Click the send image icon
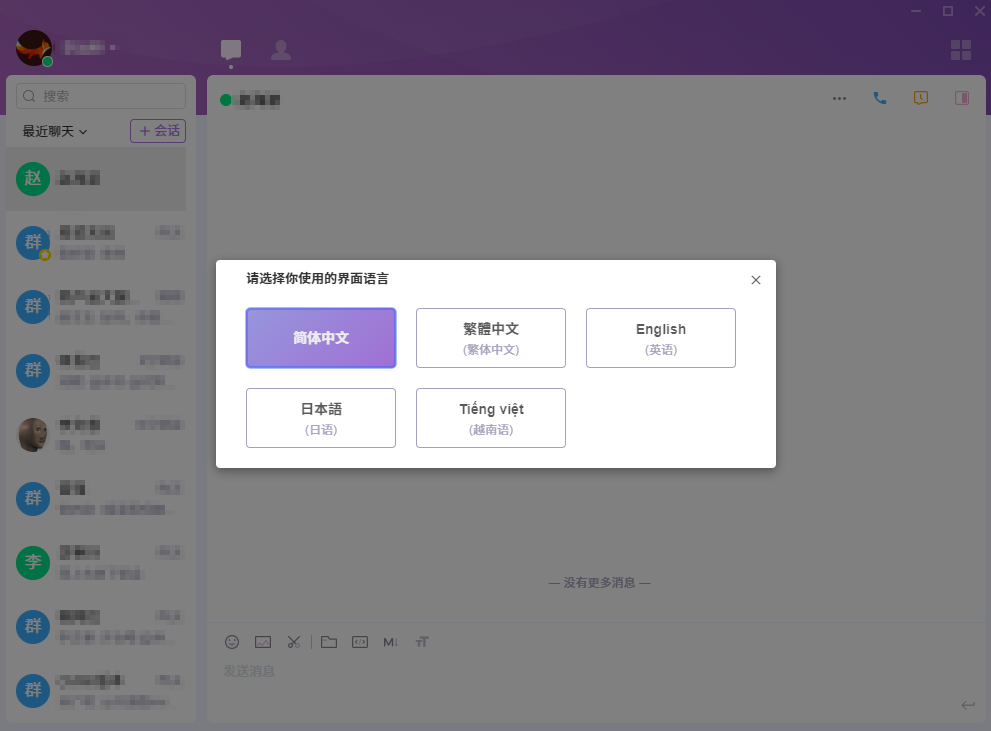The image size is (991, 731). [x=263, y=642]
